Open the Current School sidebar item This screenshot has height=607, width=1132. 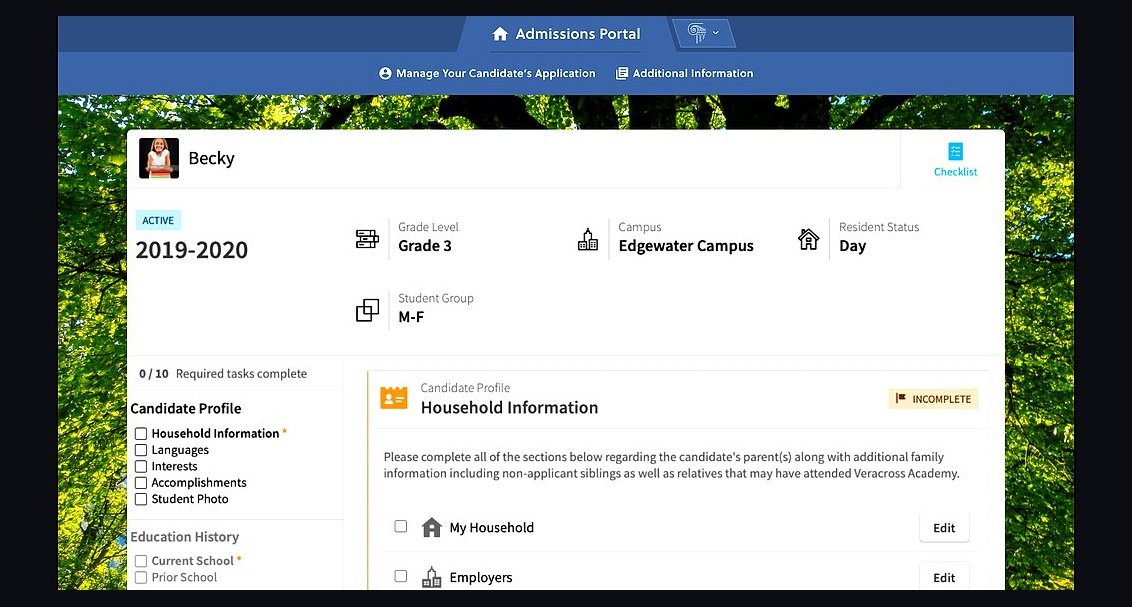(192, 561)
